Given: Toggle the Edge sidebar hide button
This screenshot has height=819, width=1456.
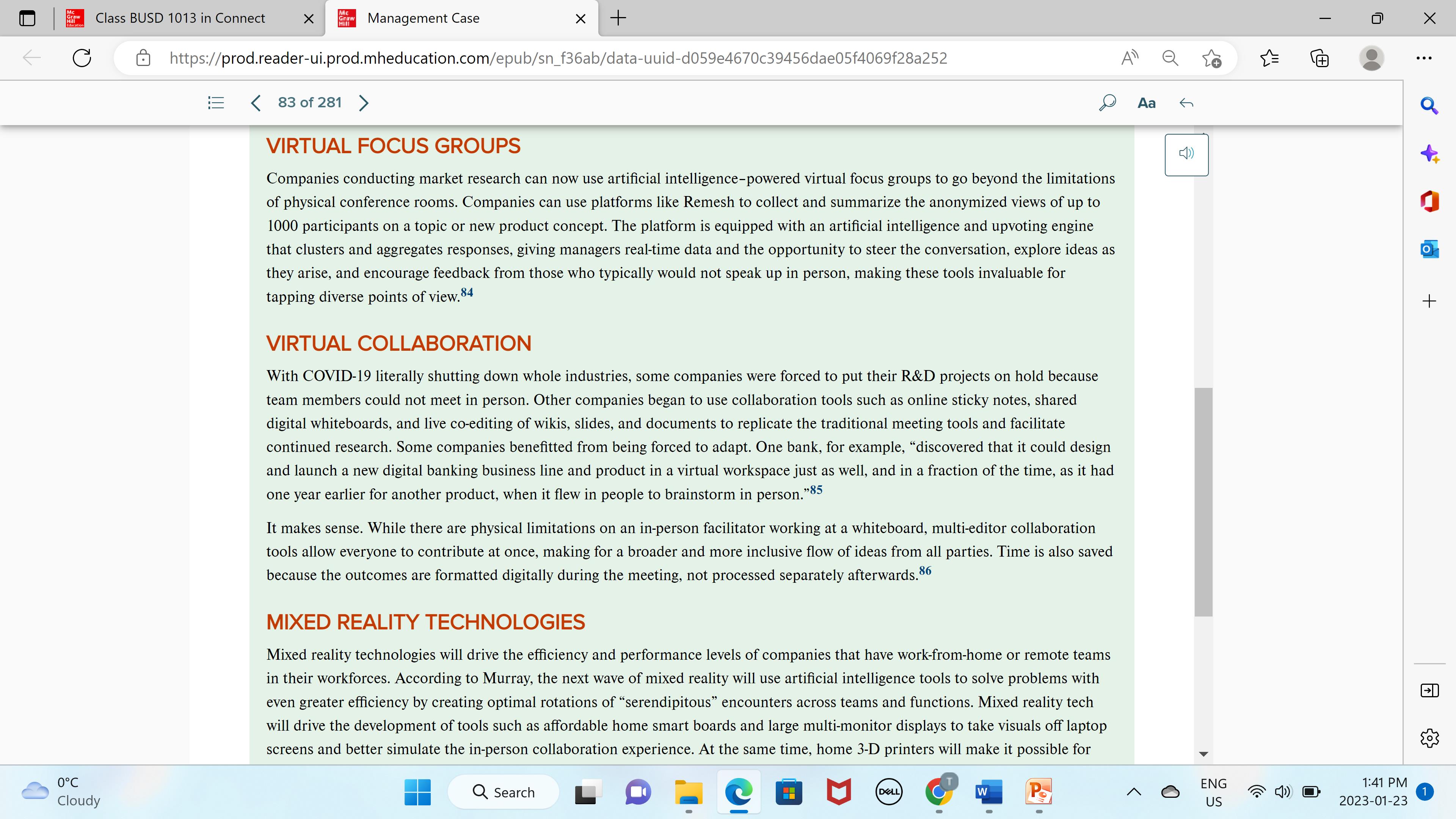Looking at the screenshot, I should 1429,690.
